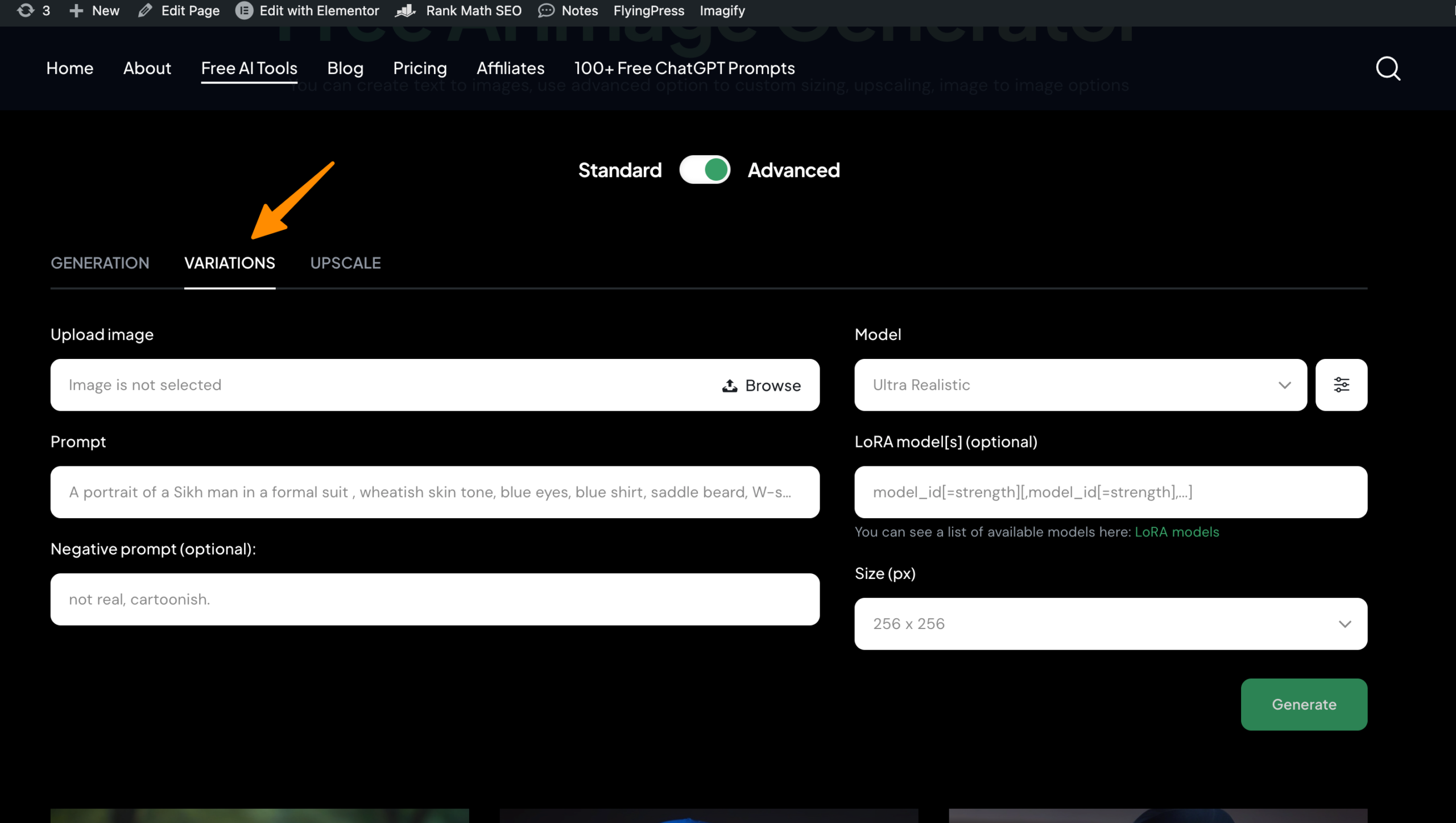
Task: Click the Edit Page pencil icon
Action: click(145, 11)
